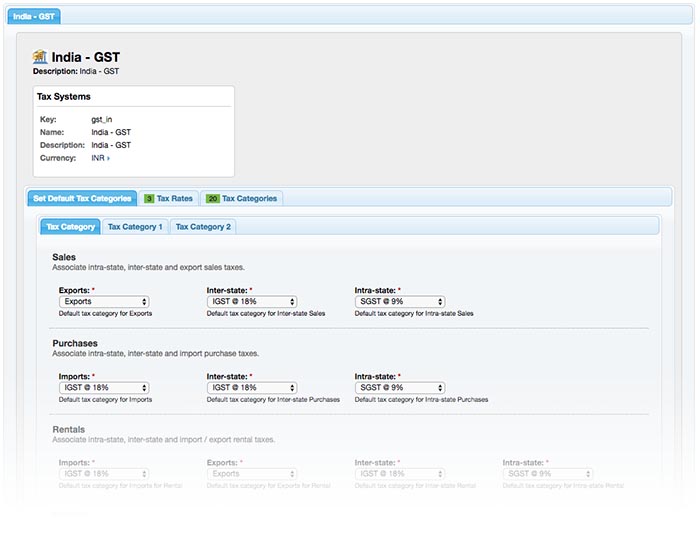Follow the INR currency link

click(100, 158)
